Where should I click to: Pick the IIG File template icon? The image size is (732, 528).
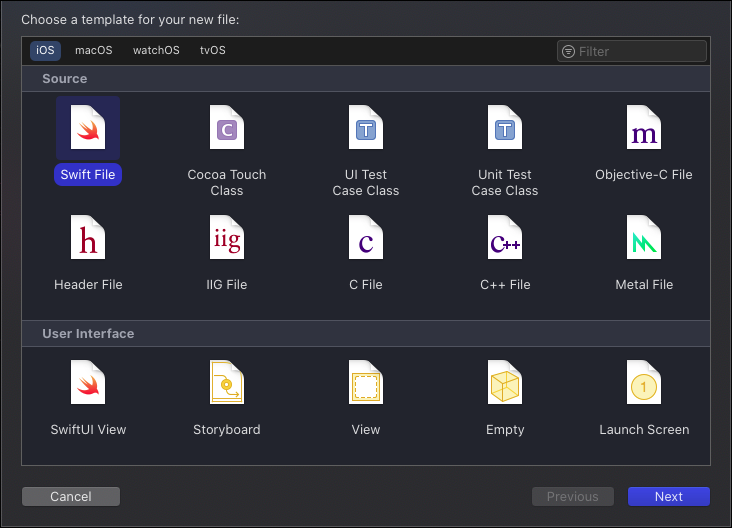click(x=227, y=237)
